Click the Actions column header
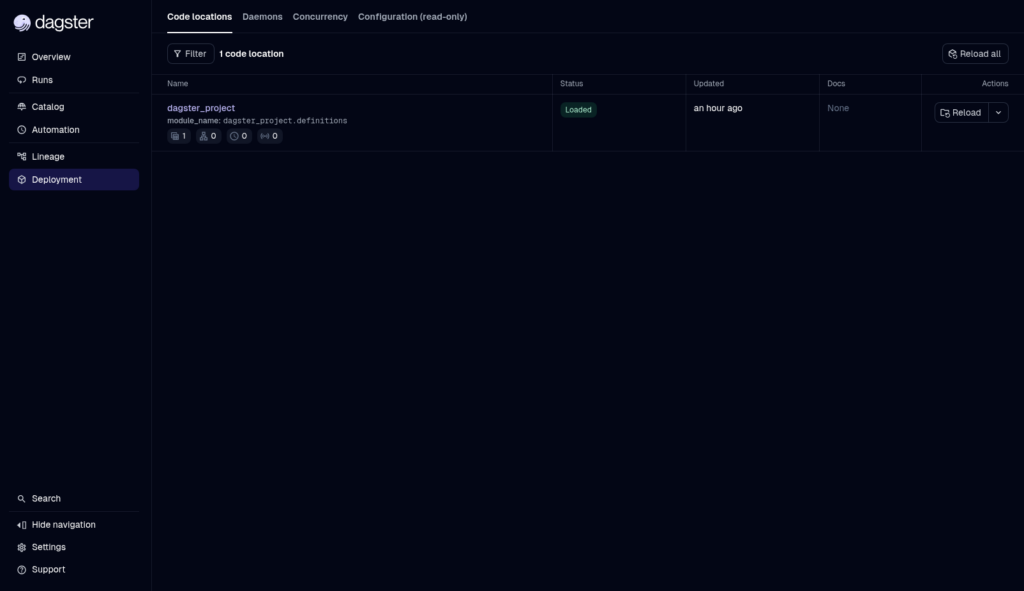The width and height of the screenshot is (1024, 591). pos(995,84)
